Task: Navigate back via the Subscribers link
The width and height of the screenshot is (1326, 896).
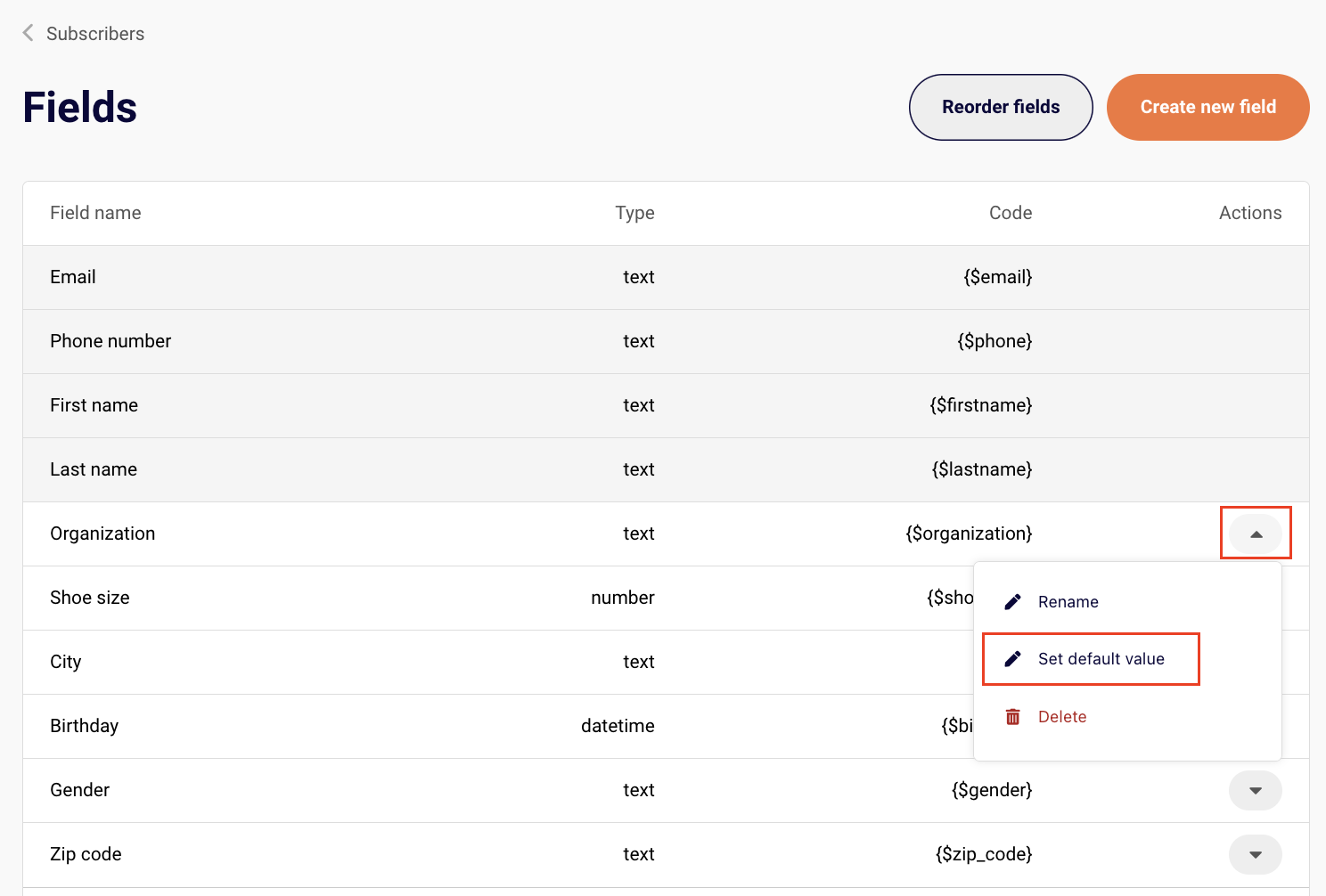Action: (95, 33)
